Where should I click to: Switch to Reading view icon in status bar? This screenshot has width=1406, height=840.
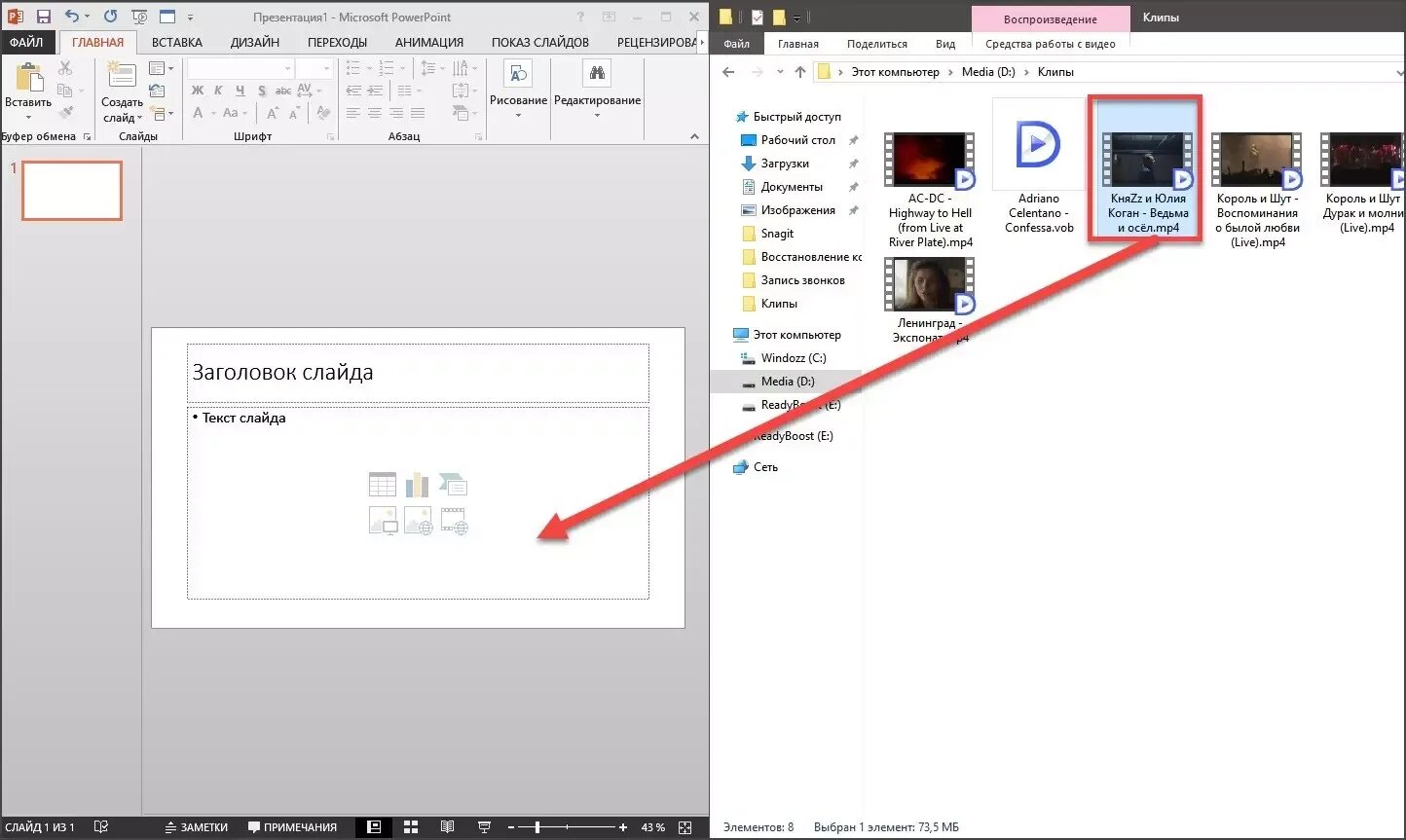[x=448, y=827]
